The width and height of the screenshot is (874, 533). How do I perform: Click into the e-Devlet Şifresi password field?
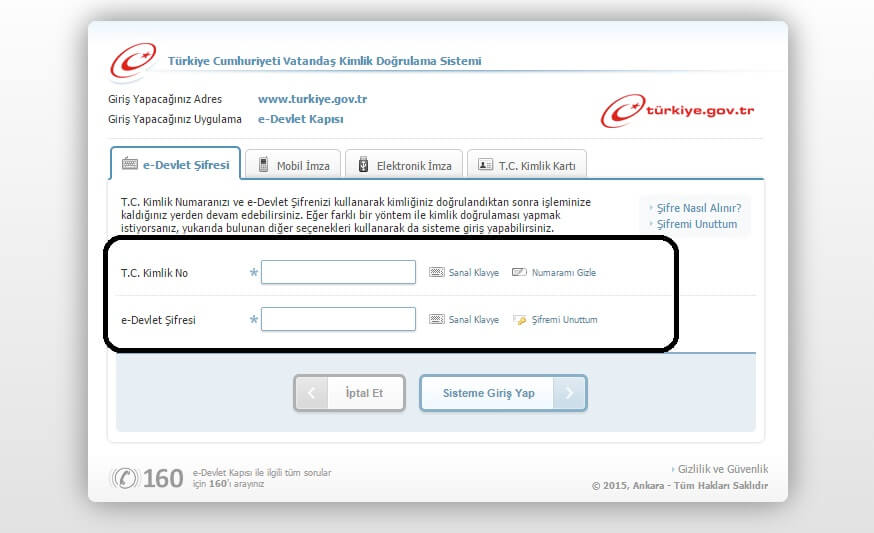[x=338, y=320]
